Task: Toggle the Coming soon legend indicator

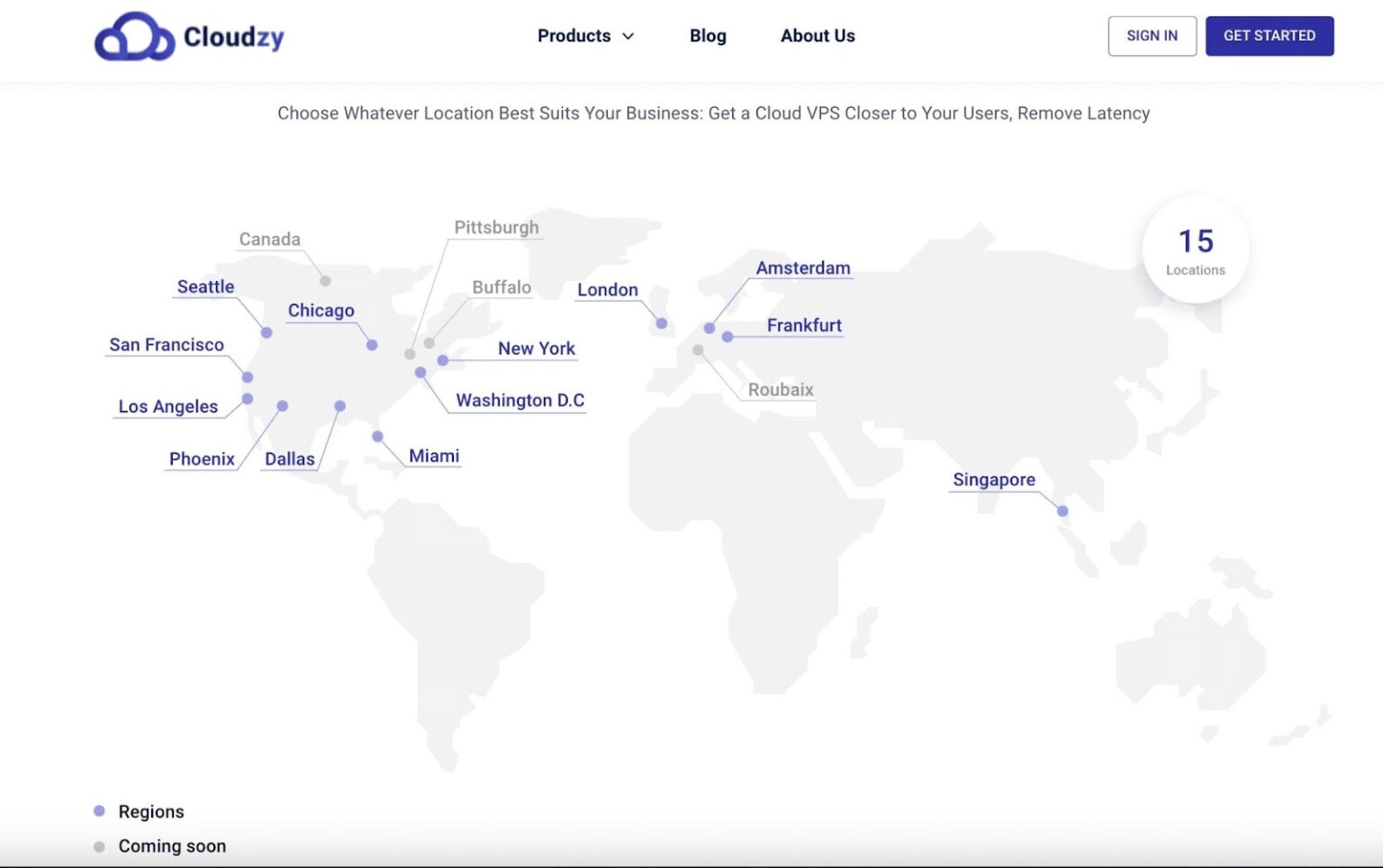Action: click(99, 845)
